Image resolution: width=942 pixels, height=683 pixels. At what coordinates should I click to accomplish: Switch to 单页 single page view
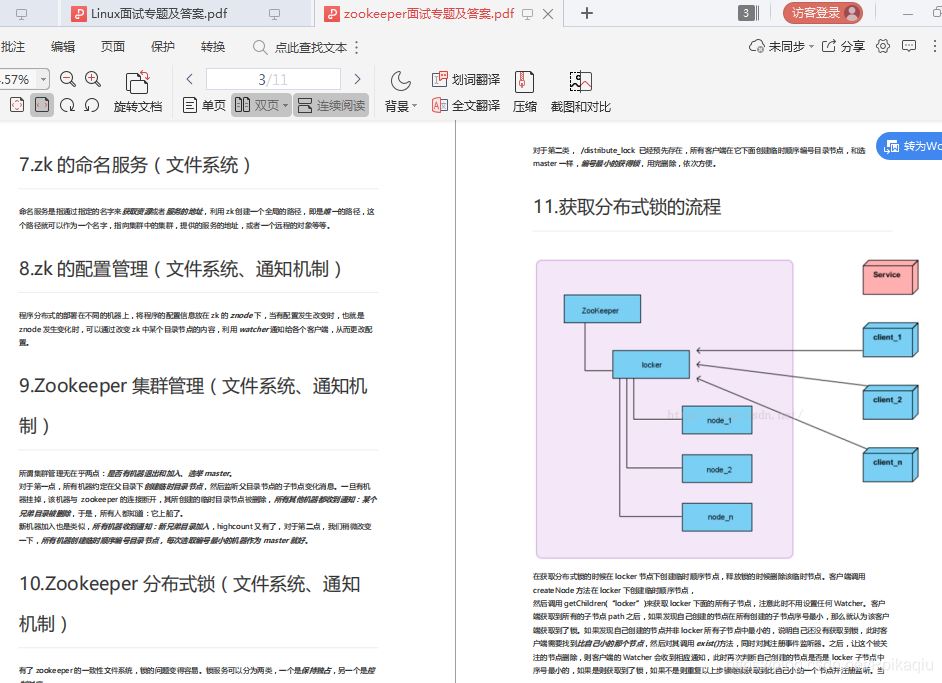pyautogui.click(x=204, y=106)
